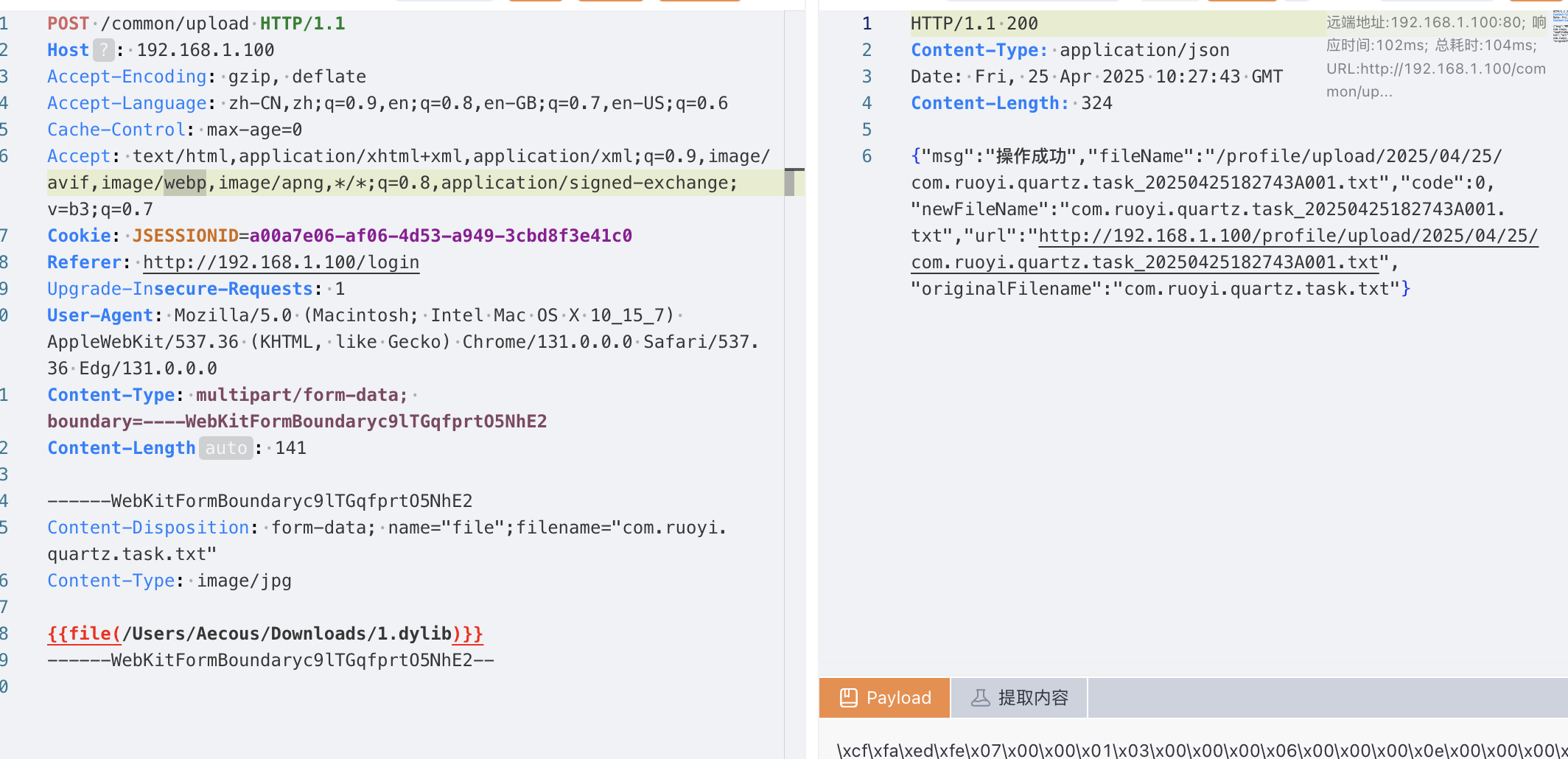Click the JSESSIONID cookie name
The image size is (1568, 759).
coord(186,236)
